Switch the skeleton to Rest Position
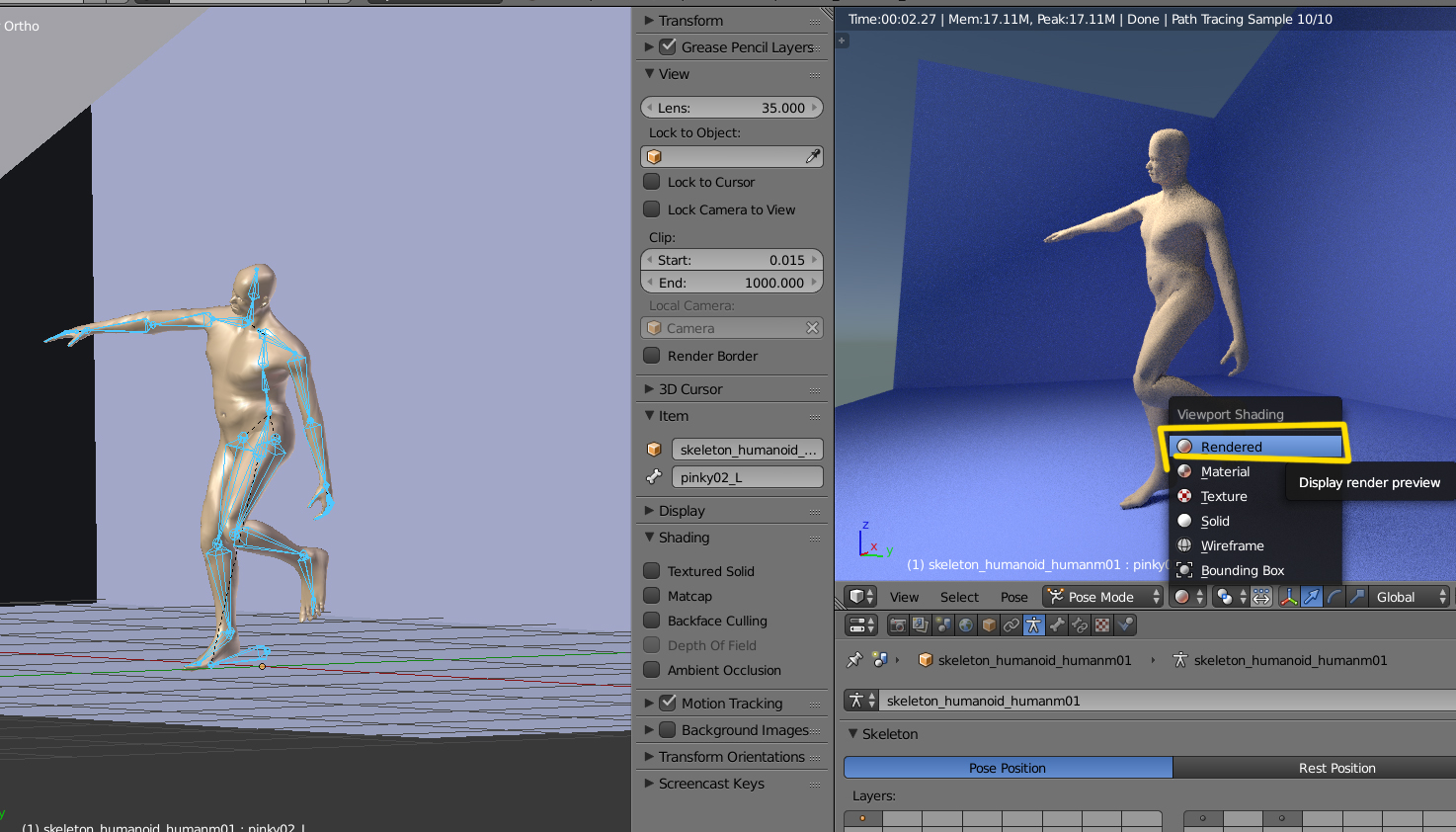Image resolution: width=1456 pixels, height=832 pixels. (x=1335, y=768)
